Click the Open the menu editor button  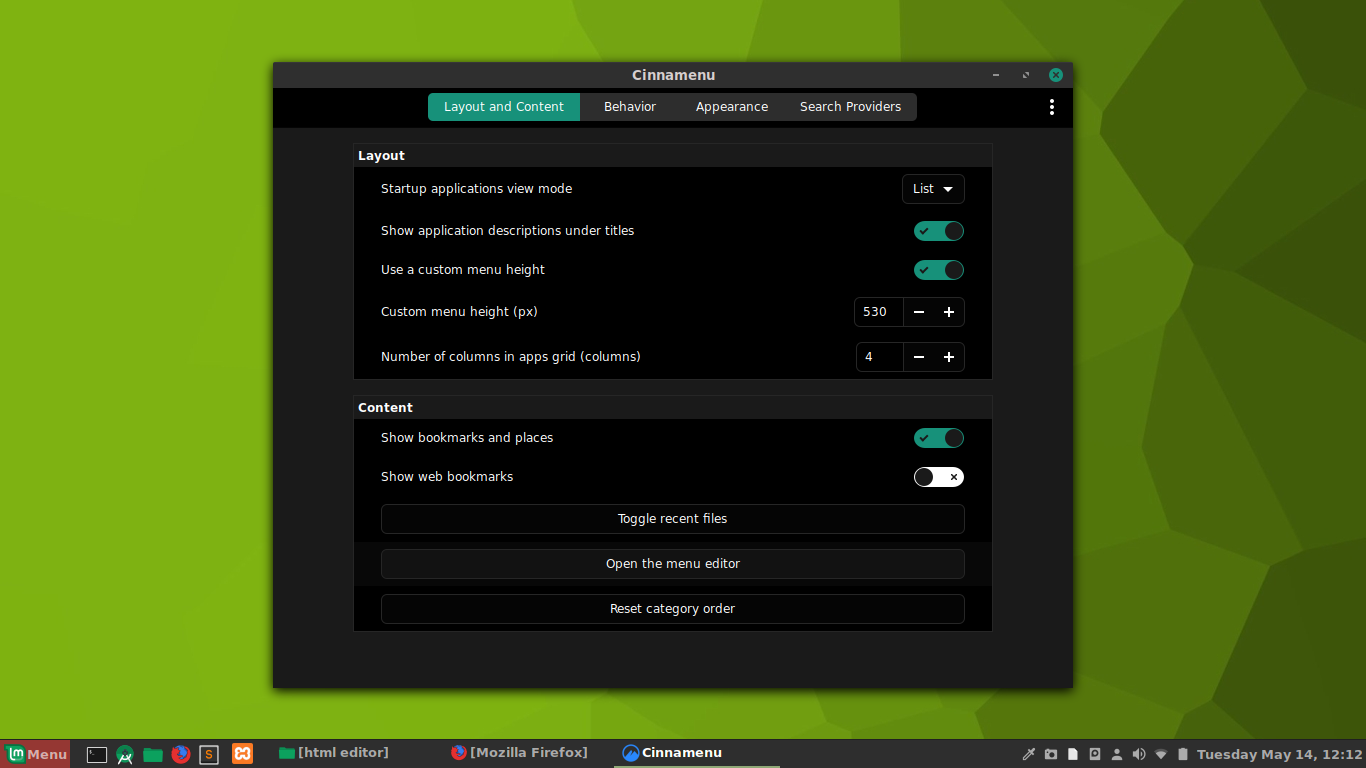tap(672, 563)
